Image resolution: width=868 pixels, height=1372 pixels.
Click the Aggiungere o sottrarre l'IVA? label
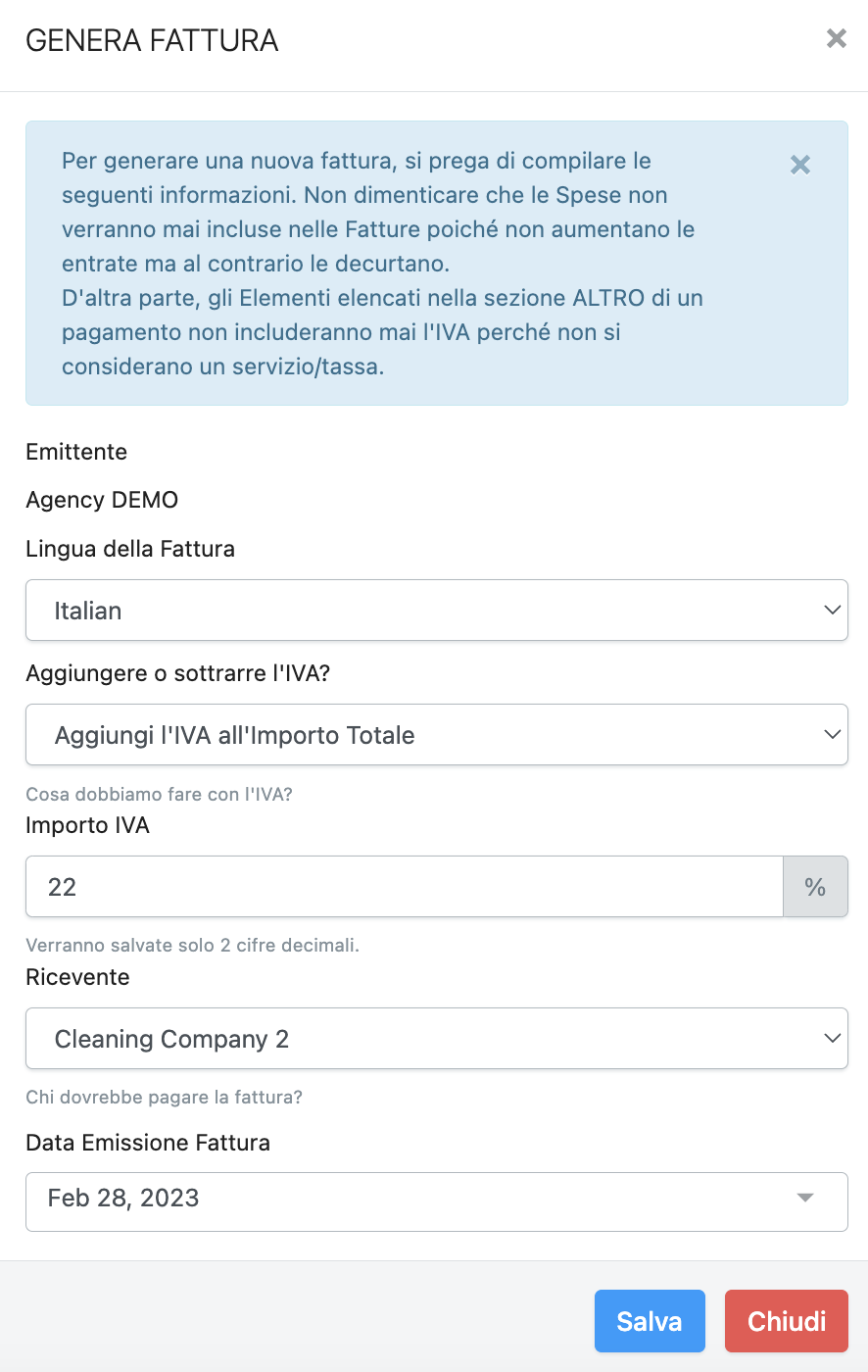(178, 673)
